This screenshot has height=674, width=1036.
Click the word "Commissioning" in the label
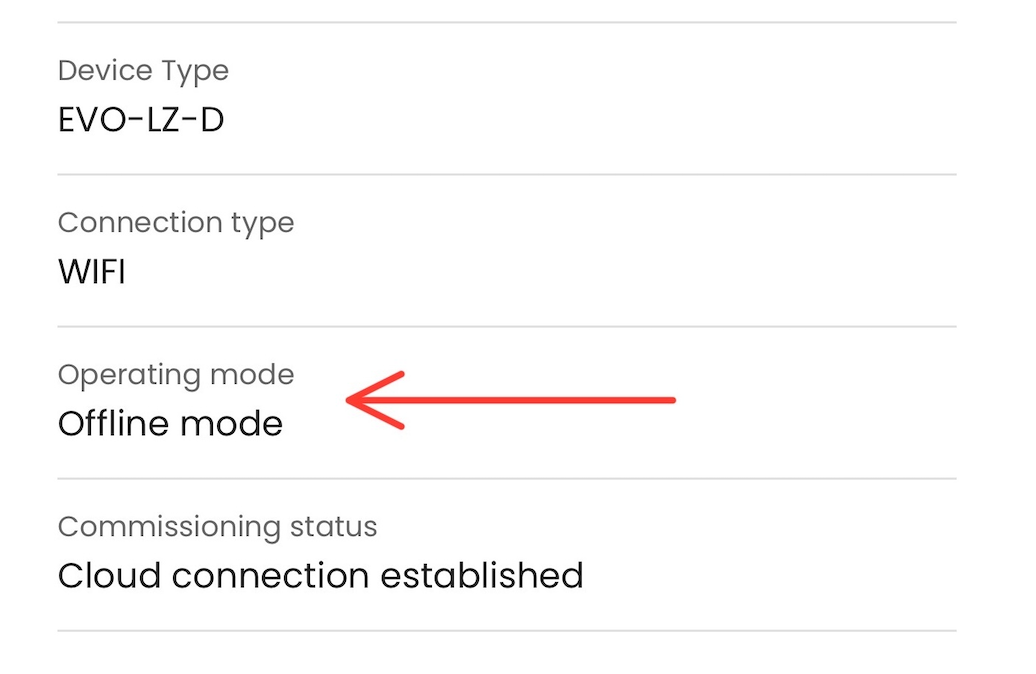[x=167, y=527]
